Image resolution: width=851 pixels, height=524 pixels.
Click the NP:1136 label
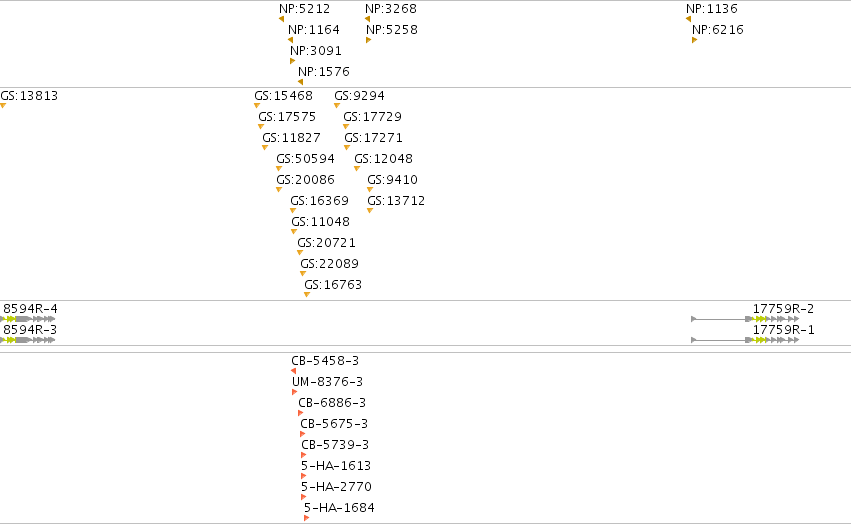[712, 9]
